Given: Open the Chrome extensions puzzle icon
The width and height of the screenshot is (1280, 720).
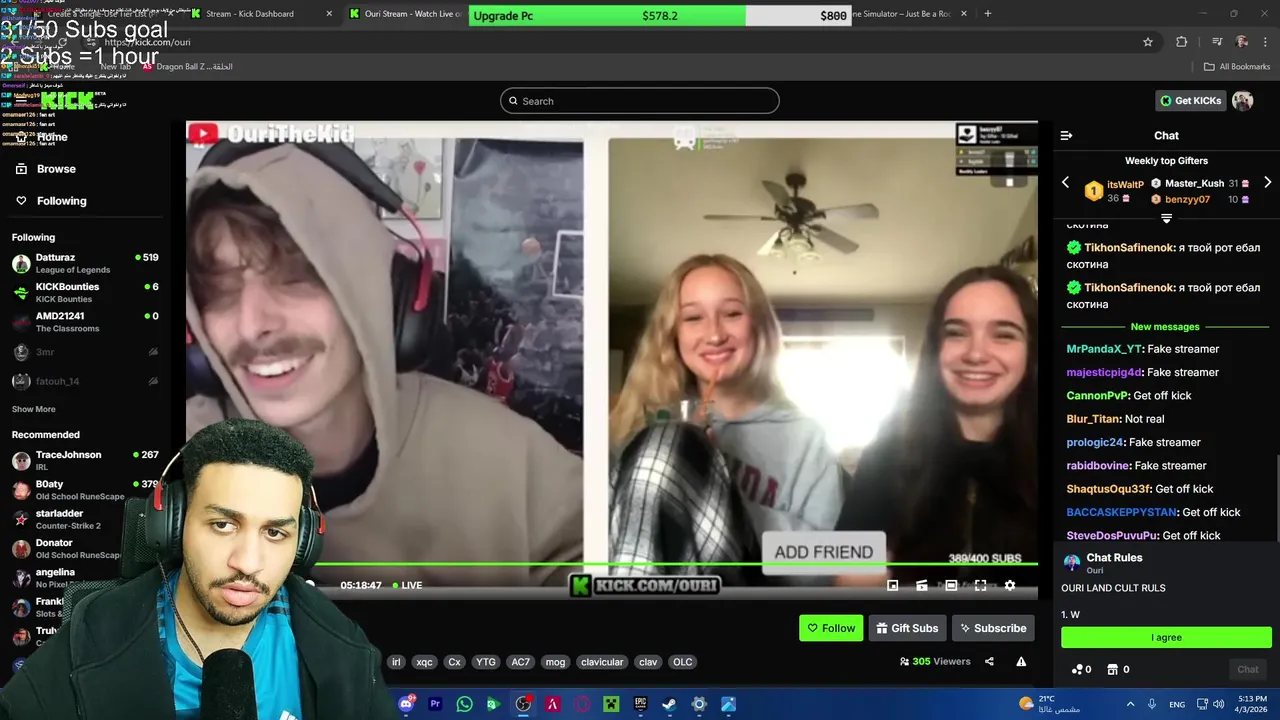Looking at the screenshot, I should click(1182, 42).
